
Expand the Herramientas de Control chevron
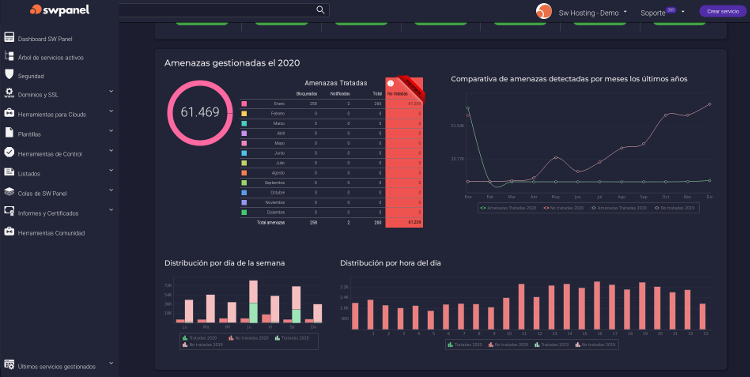[x=111, y=150]
